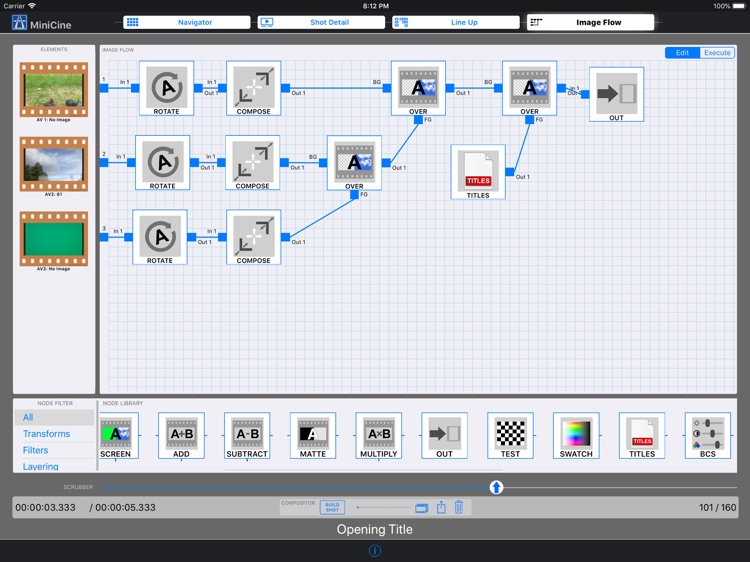Click the scrubber timeline track
This screenshot has height=562, width=750.
[x=419, y=487]
